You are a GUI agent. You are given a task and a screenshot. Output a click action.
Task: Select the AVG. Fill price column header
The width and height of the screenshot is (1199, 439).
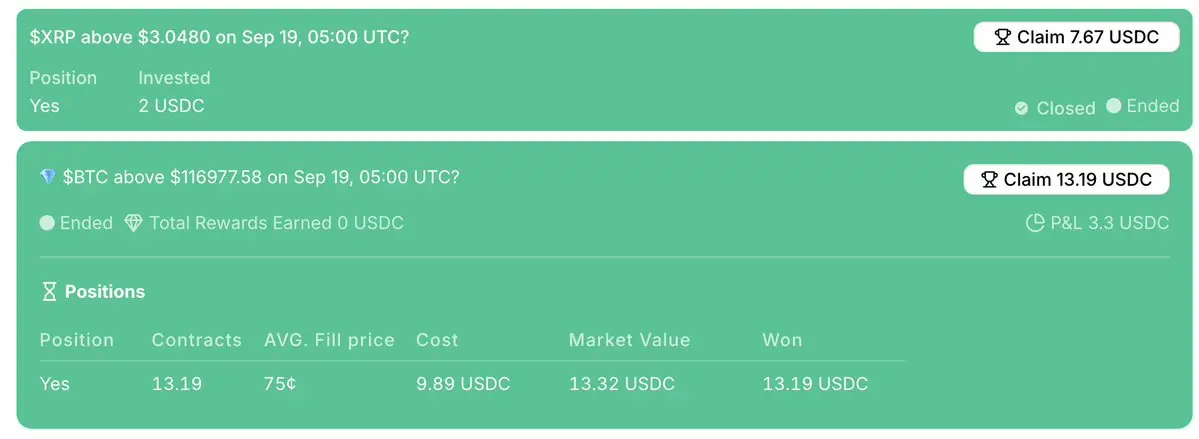click(x=330, y=340)
